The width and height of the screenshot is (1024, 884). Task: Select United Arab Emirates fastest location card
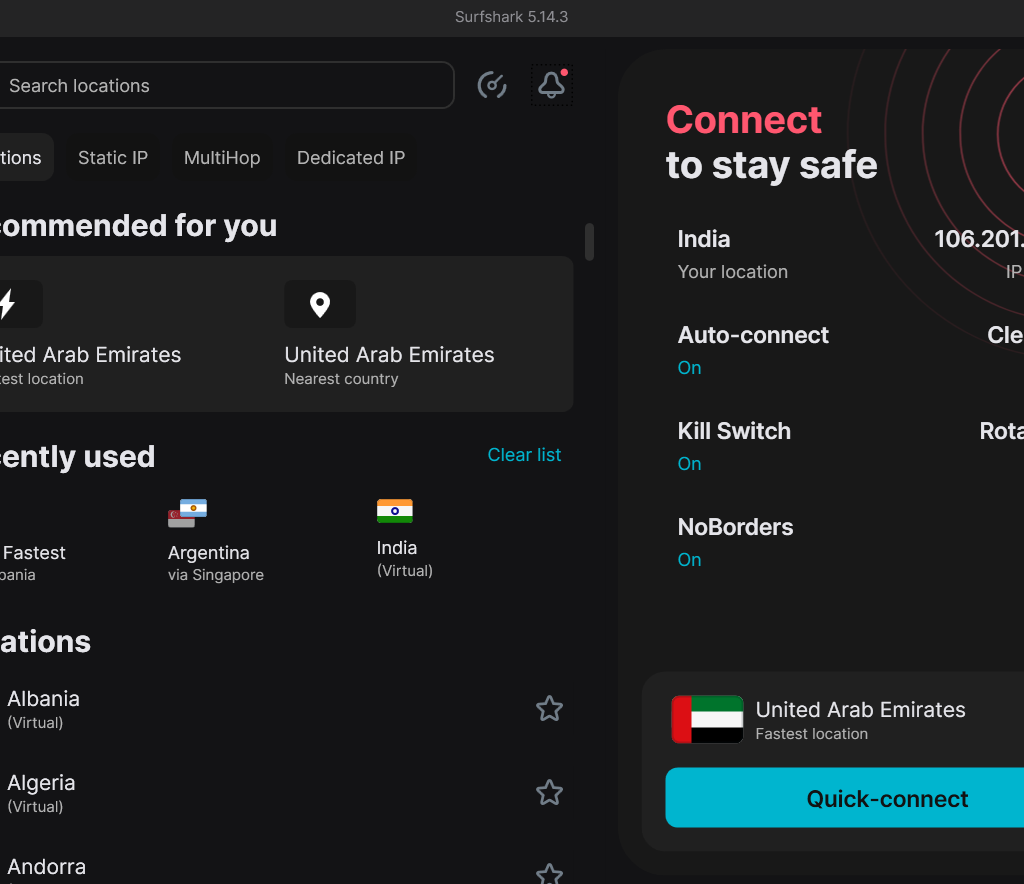click(x=90, y=334)
